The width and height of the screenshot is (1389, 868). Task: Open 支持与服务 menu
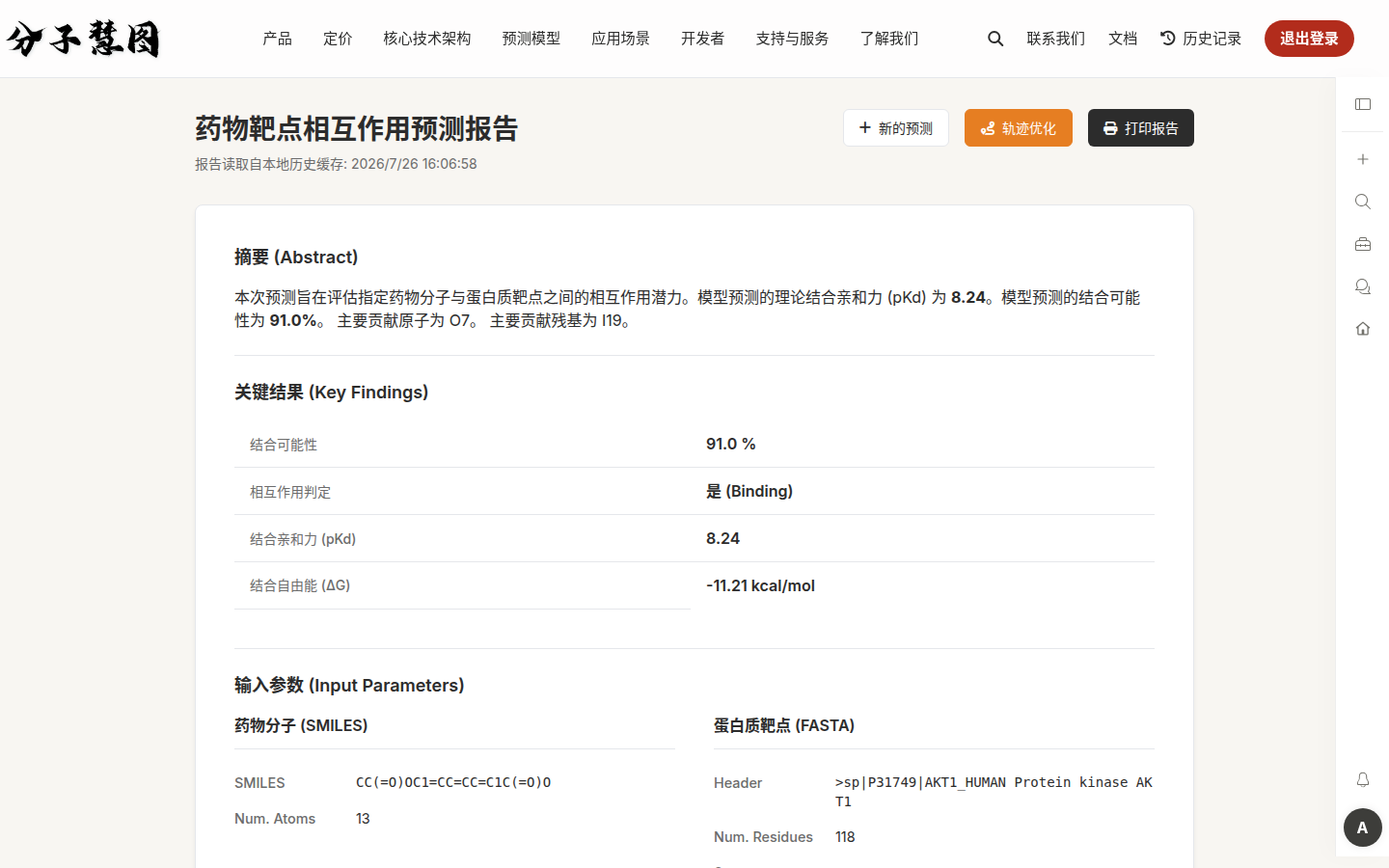[x=793, y=39]
